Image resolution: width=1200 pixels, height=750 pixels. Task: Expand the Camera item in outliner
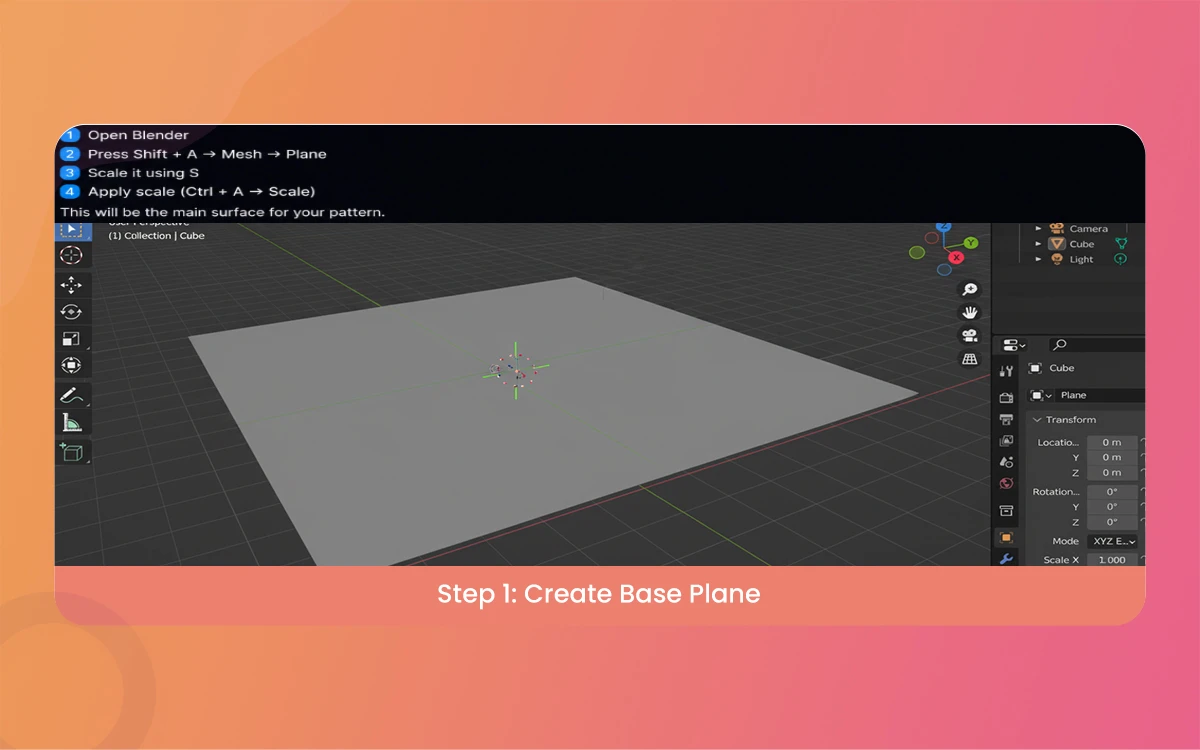tap(1038, 229)
